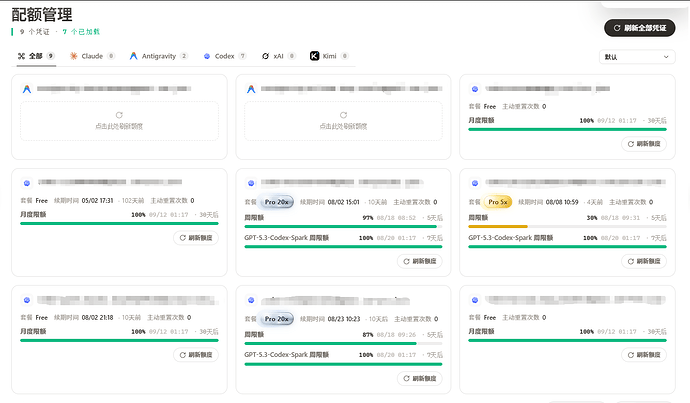
Task: Click Spark quota bar on the Pro 5x card
Action: tap(567, 247)
